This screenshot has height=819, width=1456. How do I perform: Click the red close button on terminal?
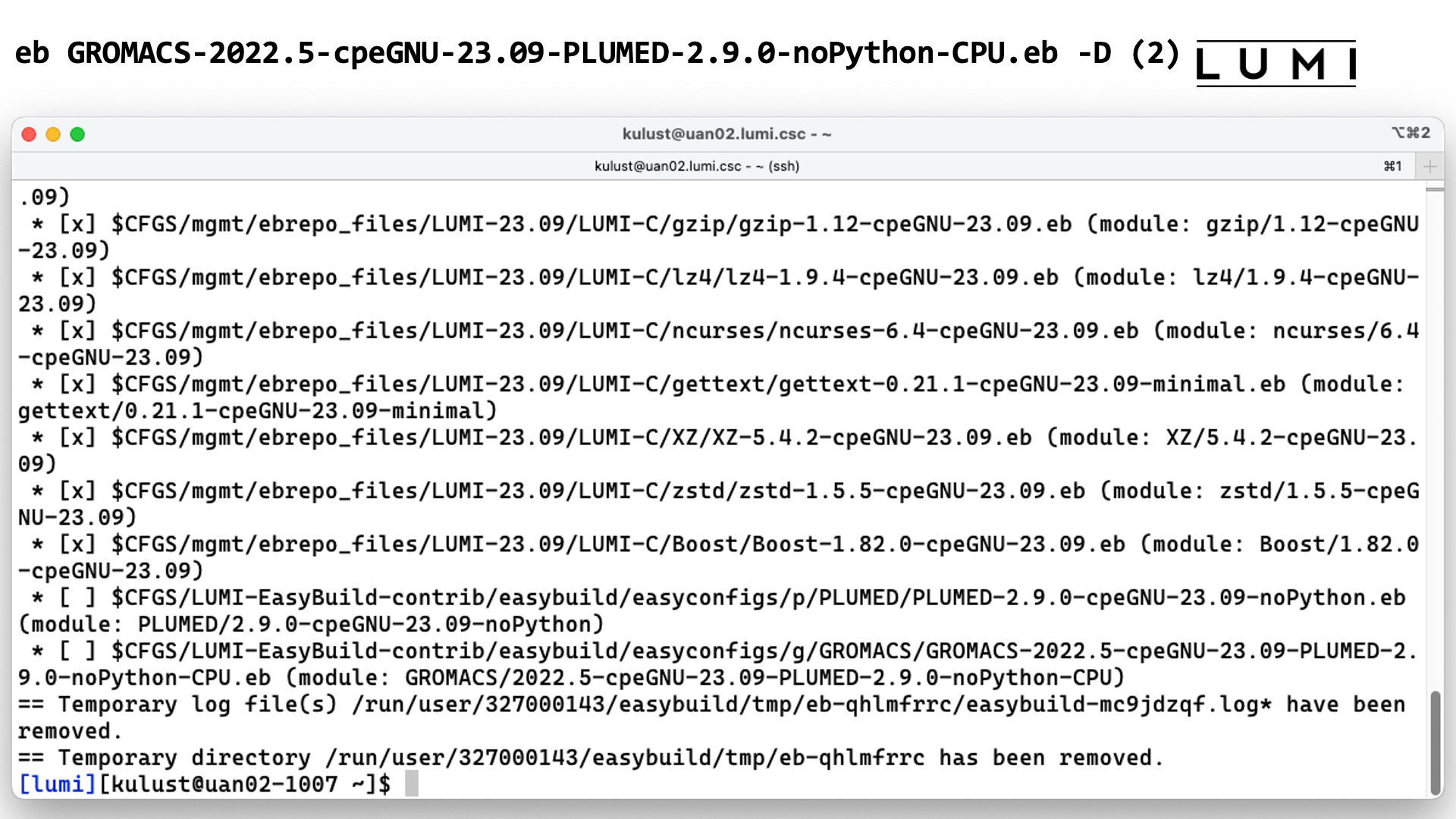pos(29,134)
